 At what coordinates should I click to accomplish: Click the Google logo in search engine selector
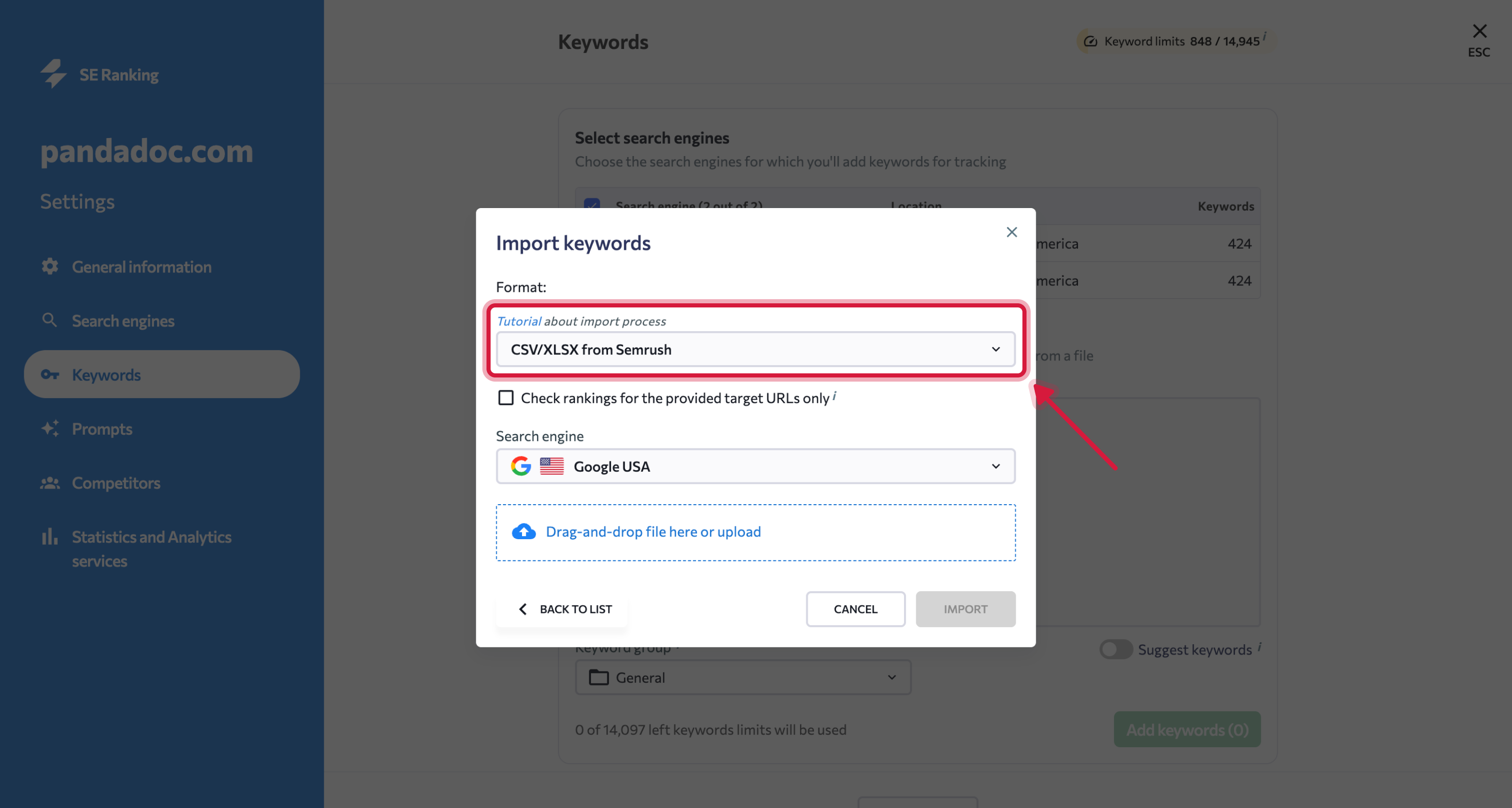click(520, 466)
